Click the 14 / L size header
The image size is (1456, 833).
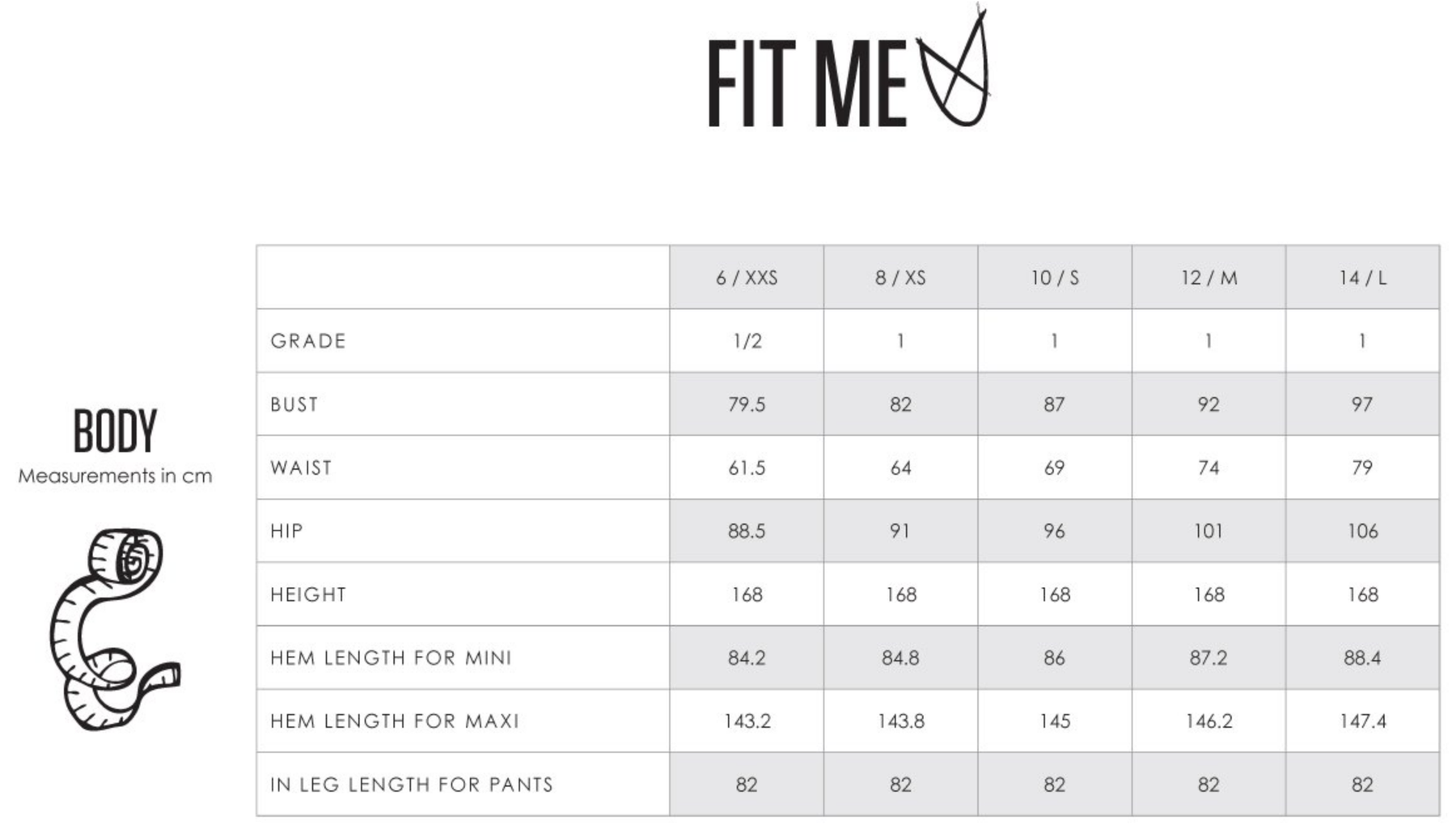(1362, 278)
